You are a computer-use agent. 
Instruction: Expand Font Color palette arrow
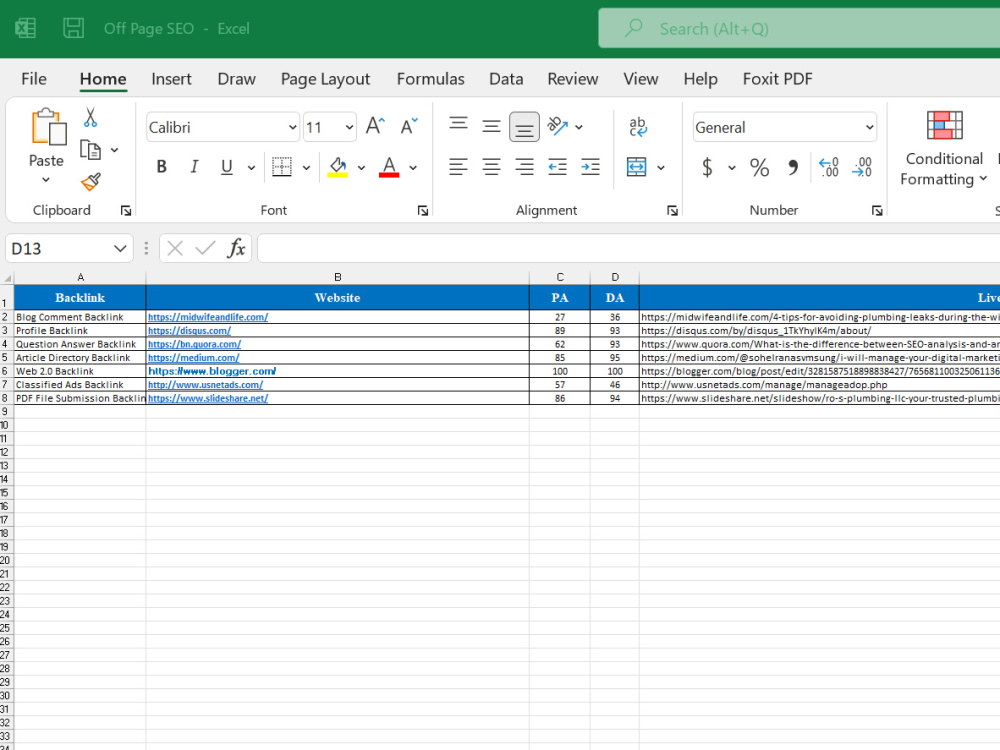[x=413, y=168]
